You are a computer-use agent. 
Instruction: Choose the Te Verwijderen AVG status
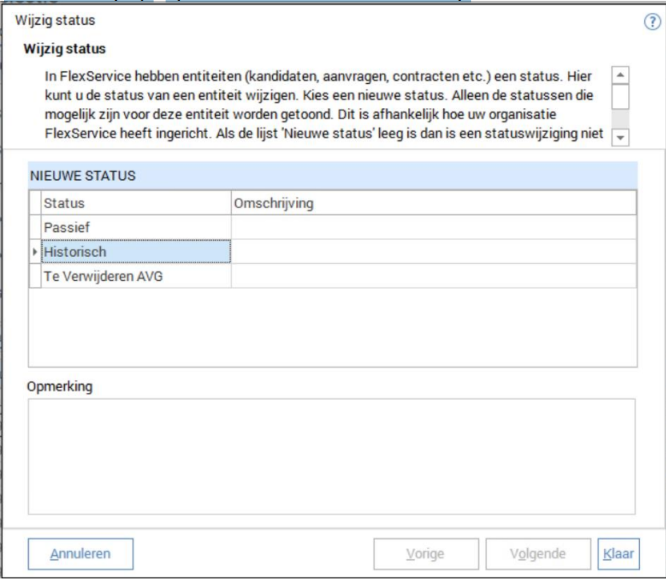[136, 276]
